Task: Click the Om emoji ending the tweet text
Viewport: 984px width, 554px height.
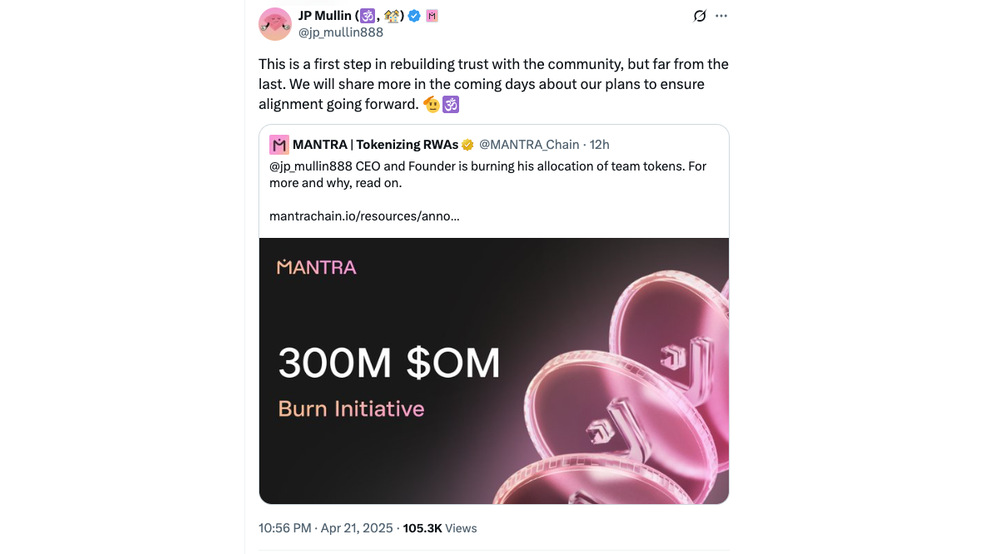Action: pyautogui.click(x=450, y=104)
